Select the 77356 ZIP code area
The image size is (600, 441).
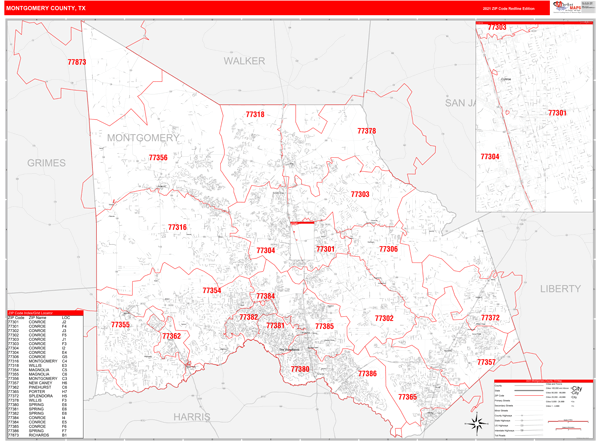[158, 158]
